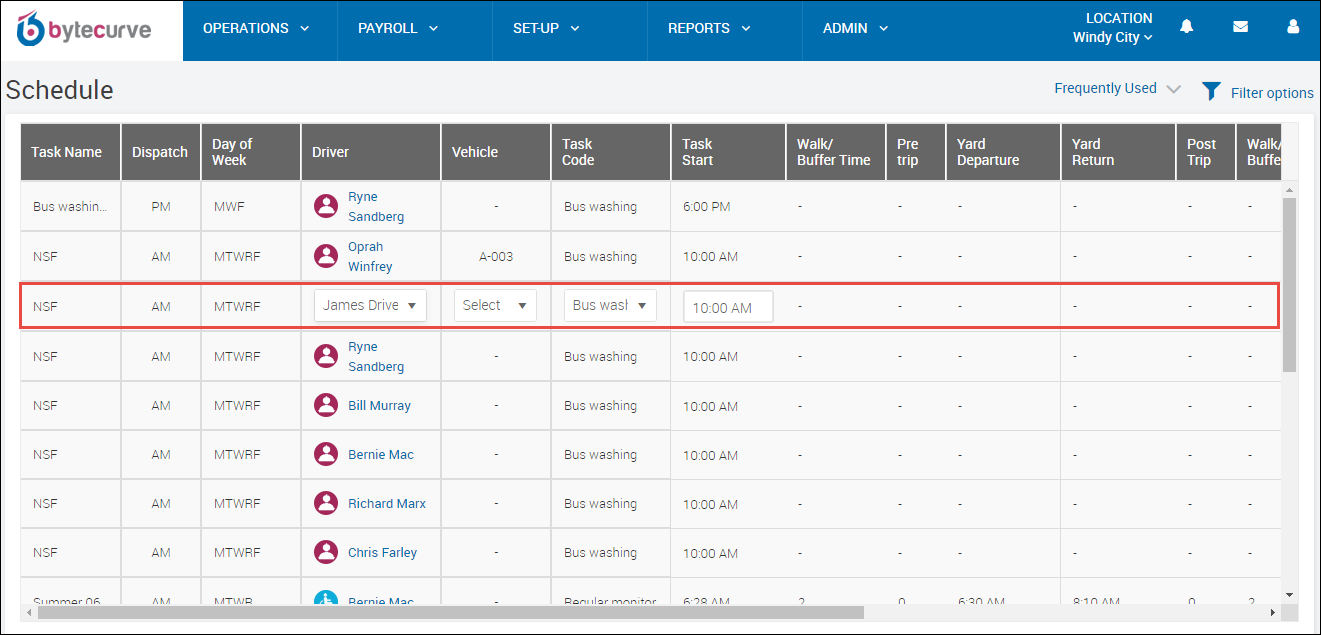Click the avatar icon in the Bus washing PM row
Screen dimensions: 1321x635
[x=326, y=206]
